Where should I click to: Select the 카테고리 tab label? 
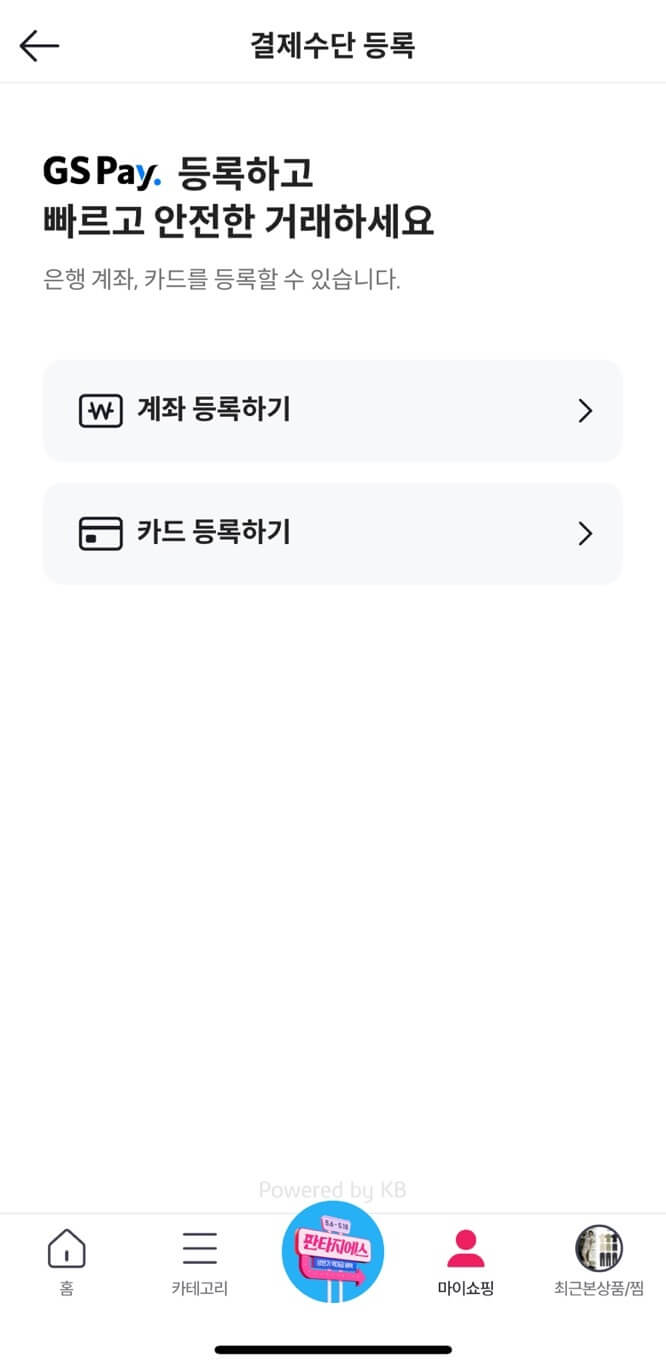(199, 1289)
